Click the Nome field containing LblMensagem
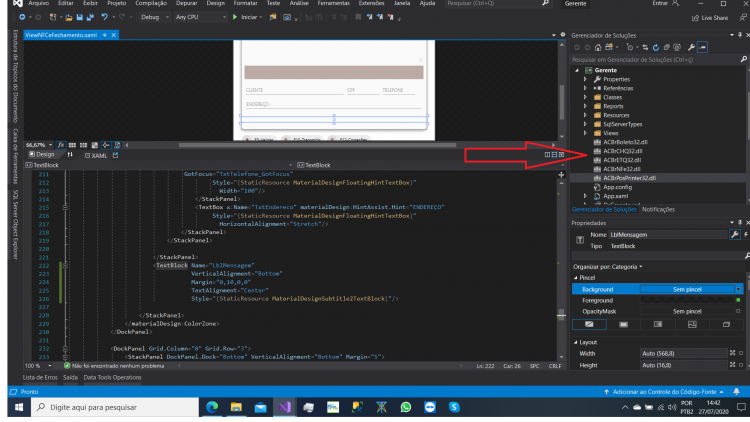 click(668, 234)
